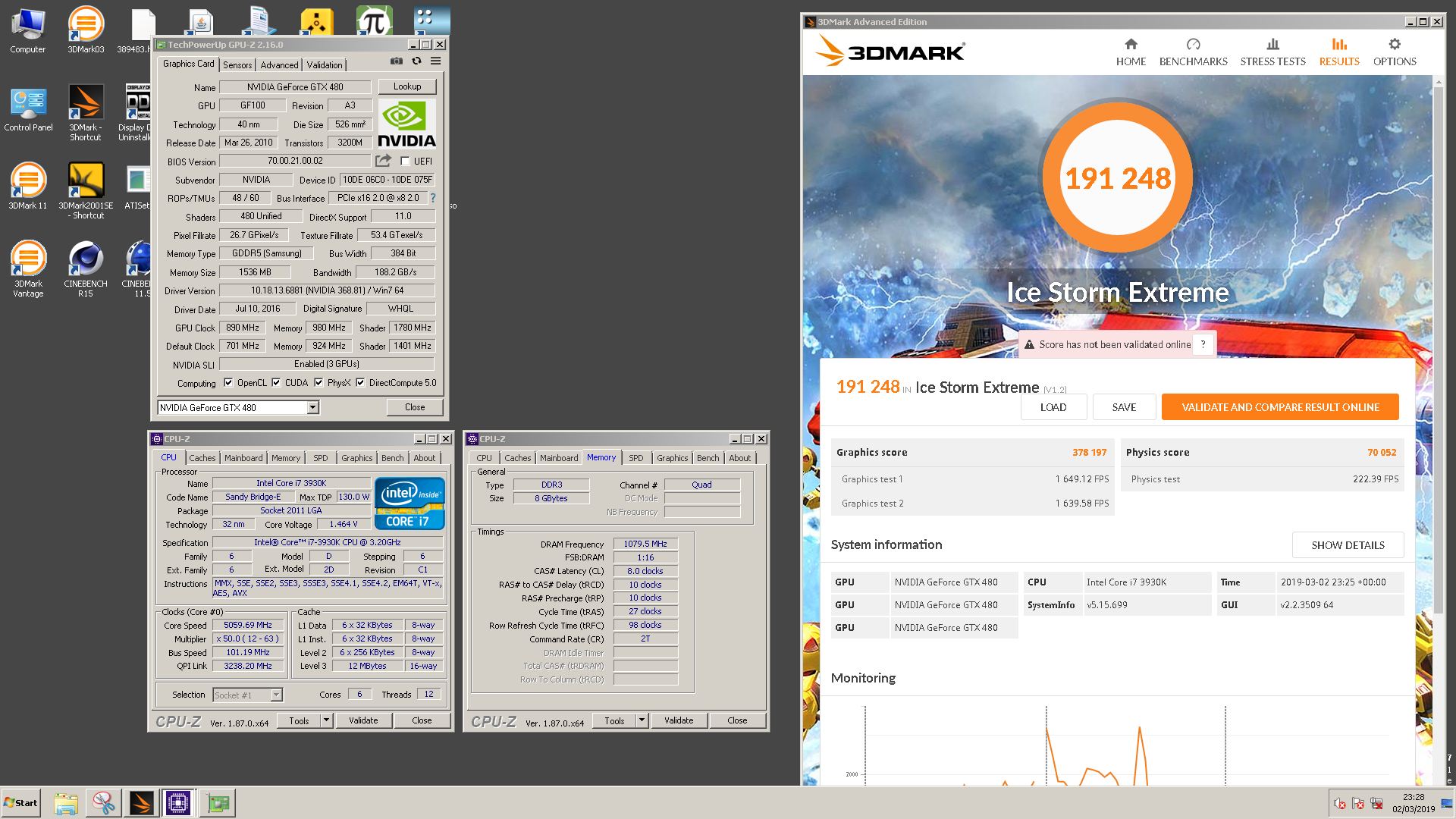
Task: Click the Lookup button in GPU-Z
Action: click(x=407, y=86)
